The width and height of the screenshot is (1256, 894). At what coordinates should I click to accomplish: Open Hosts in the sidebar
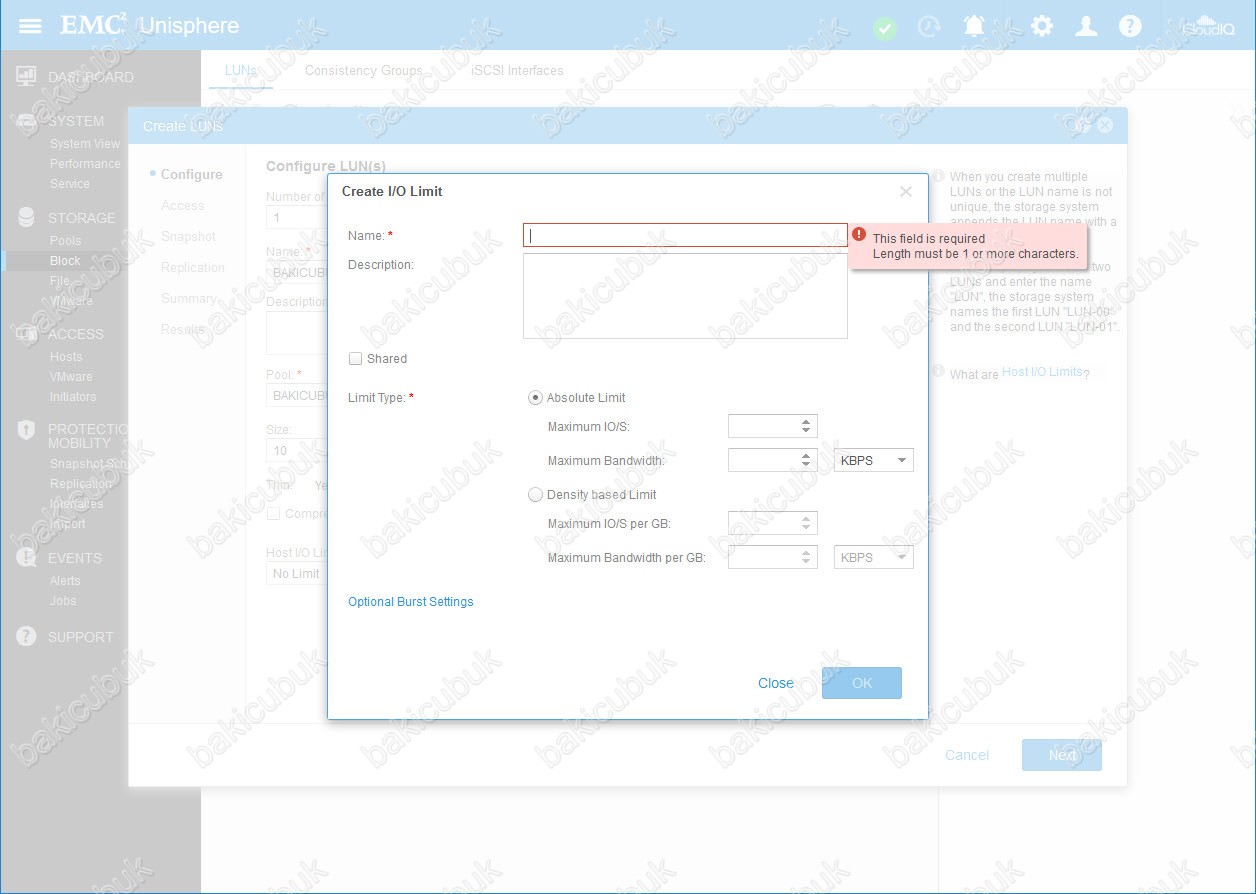click(x=66, y=357)
